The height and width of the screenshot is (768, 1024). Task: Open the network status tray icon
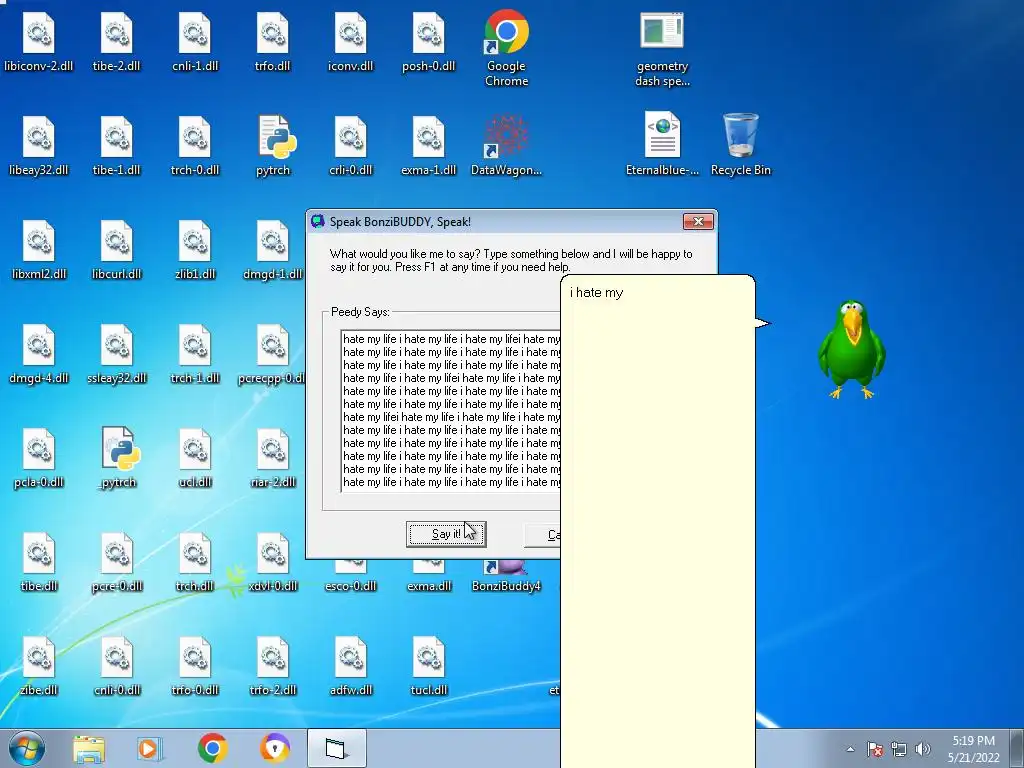pos(899,749)
